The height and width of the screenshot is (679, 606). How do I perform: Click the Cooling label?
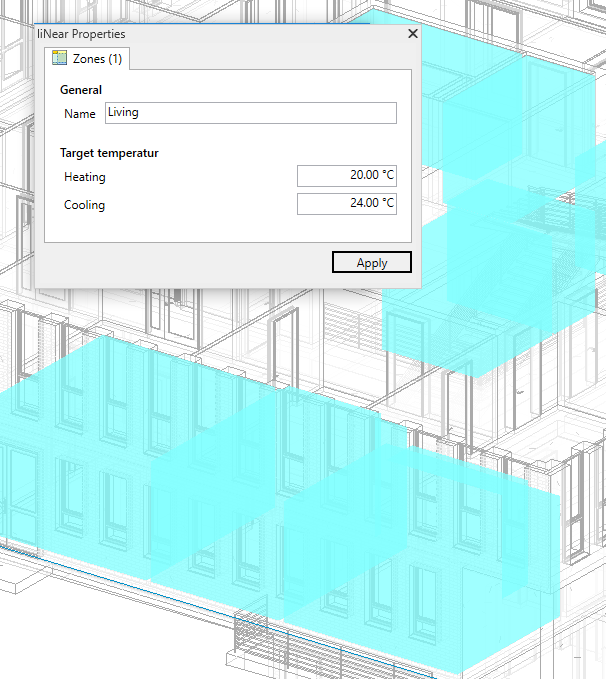pyautogui.click(x=84, y=205)
